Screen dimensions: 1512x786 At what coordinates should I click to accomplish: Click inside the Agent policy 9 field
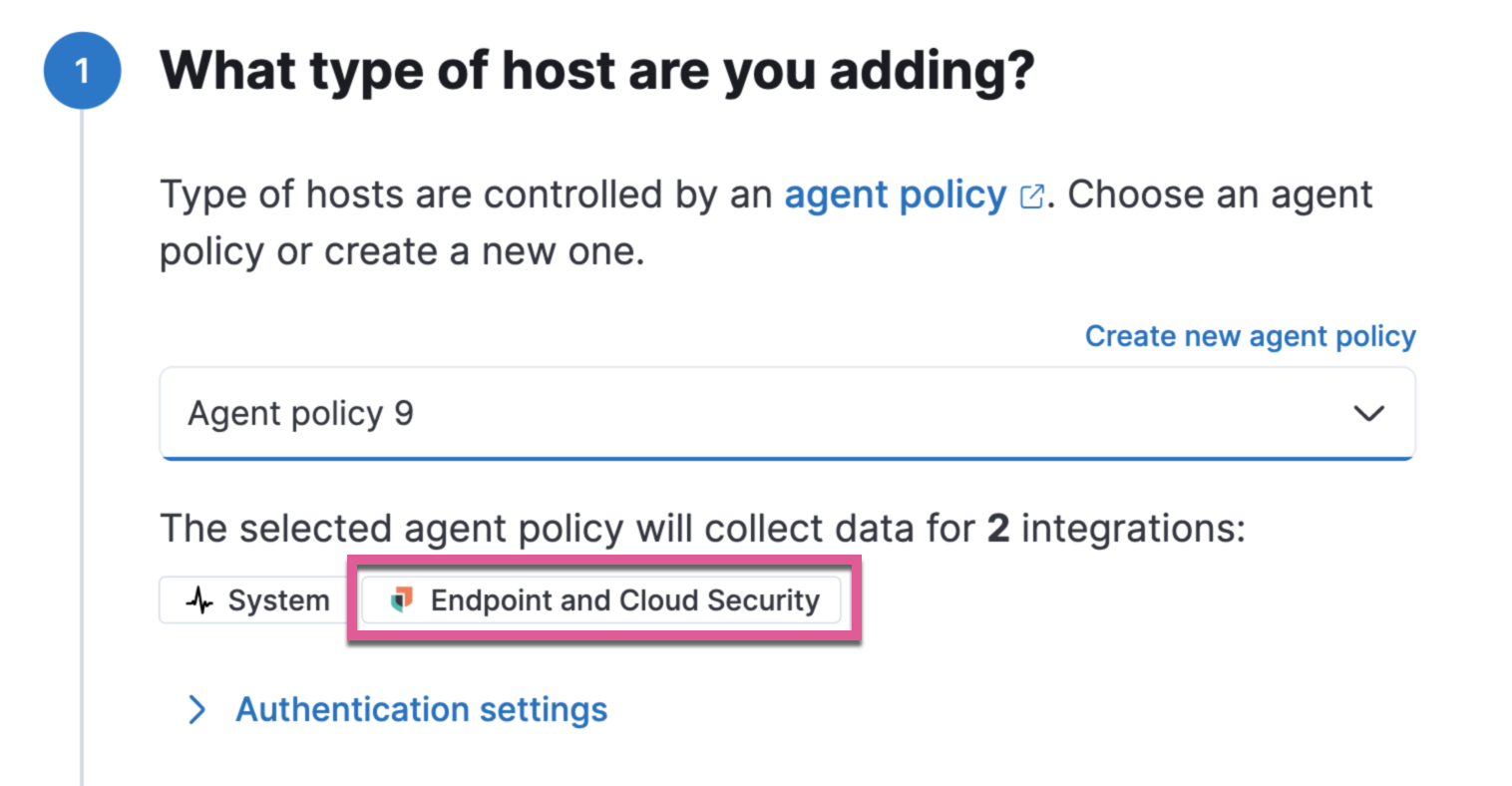(499, 413)
